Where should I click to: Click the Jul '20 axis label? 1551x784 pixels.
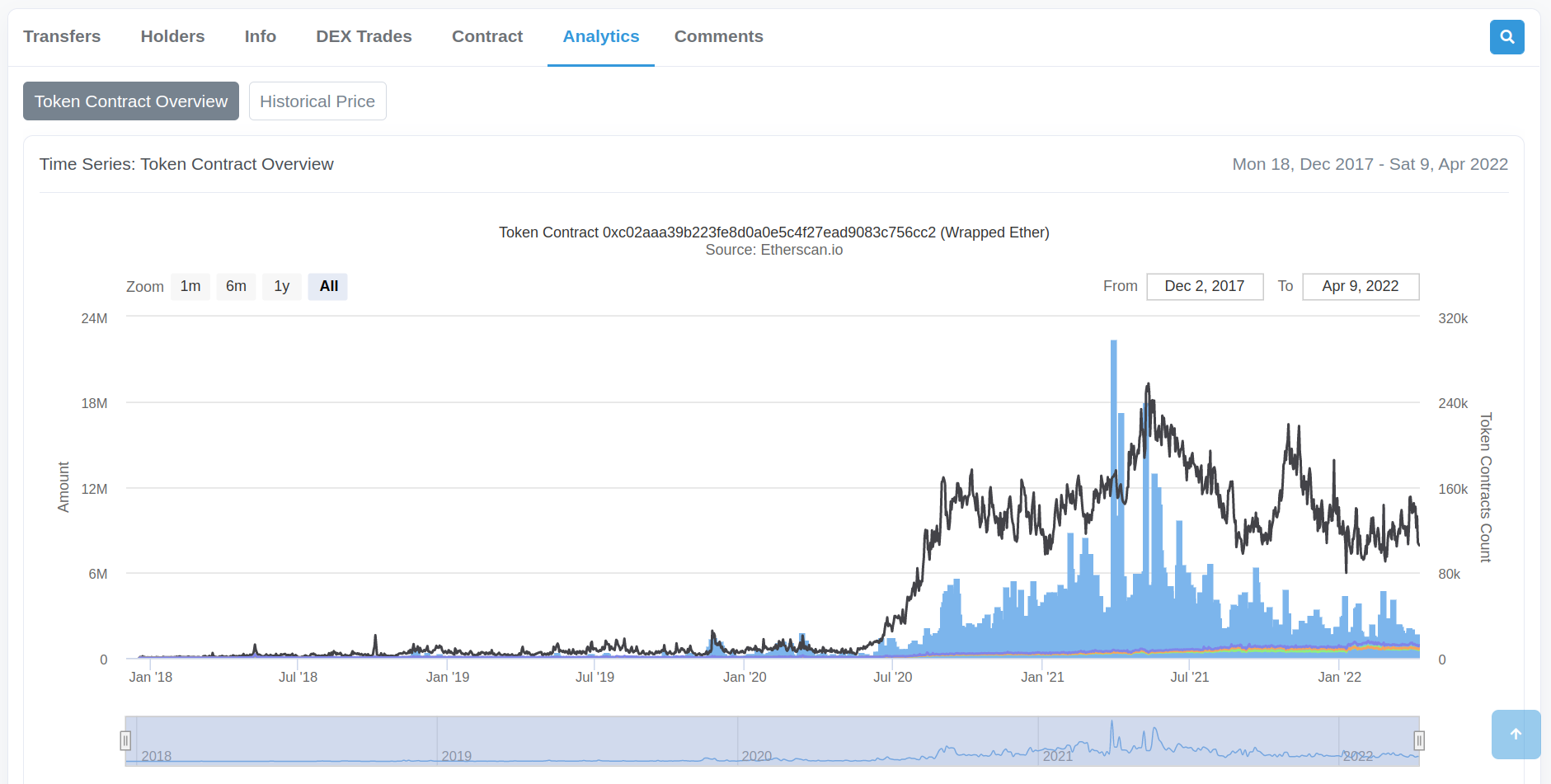click(893, 677)
